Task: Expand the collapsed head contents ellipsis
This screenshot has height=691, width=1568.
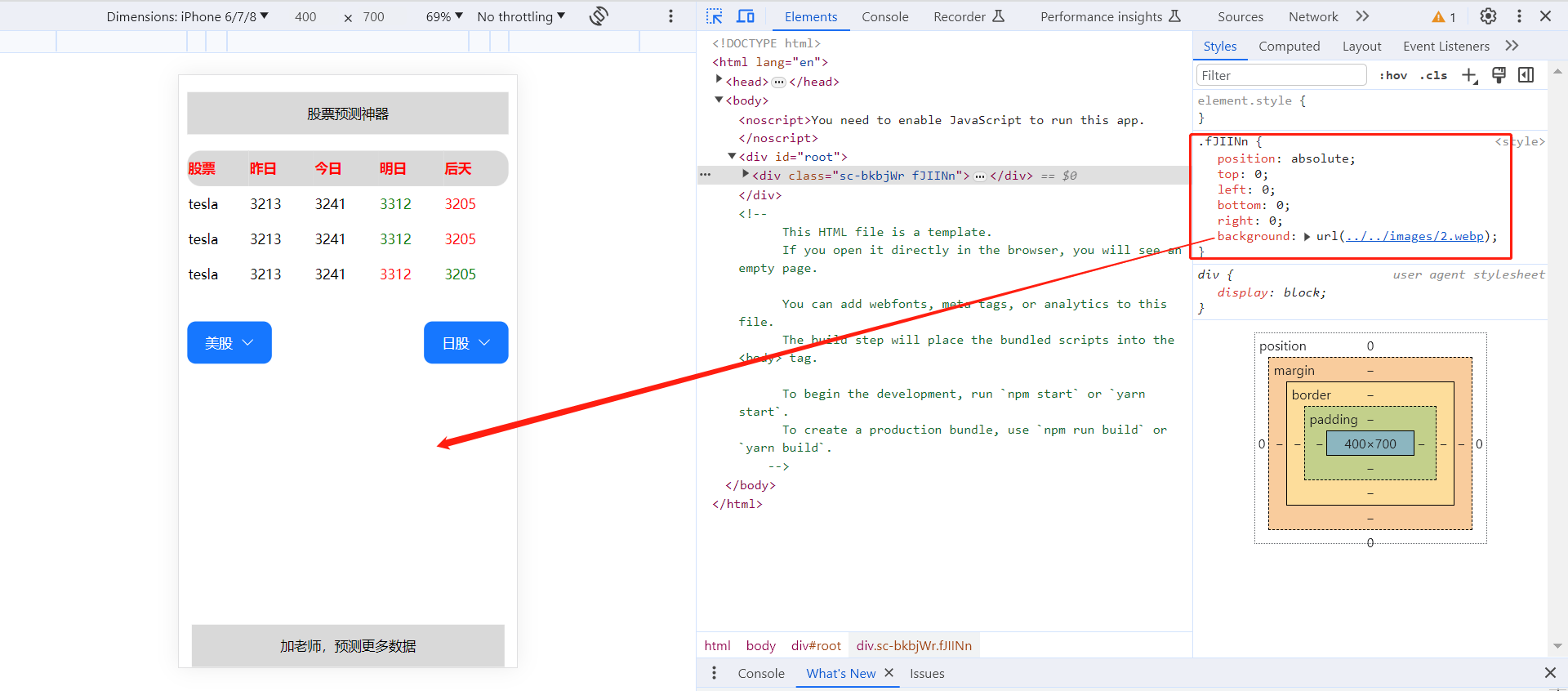Action: (779, 82)
